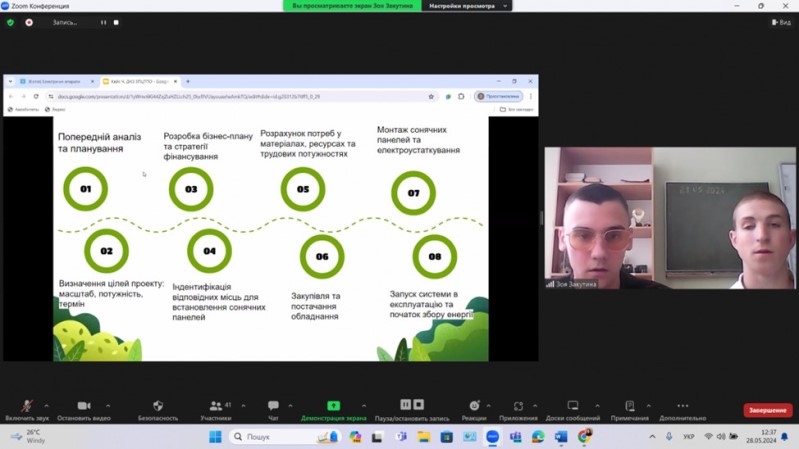
Task: Open the More (Дополнительно) menu
Action: coord(683,406)
